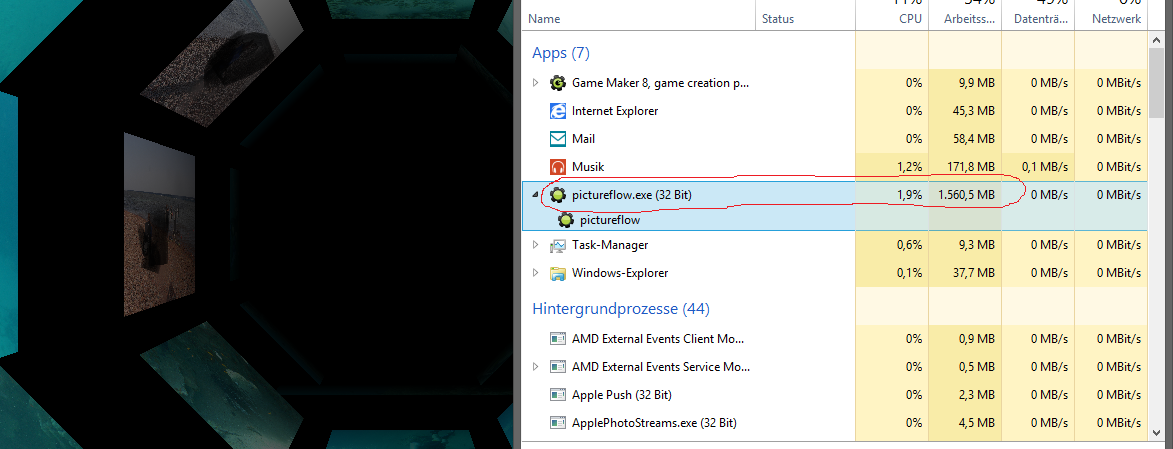Click the Apple Push process icon
Viewport: 1173px width, 449px height.
click(x=558, y=395)
